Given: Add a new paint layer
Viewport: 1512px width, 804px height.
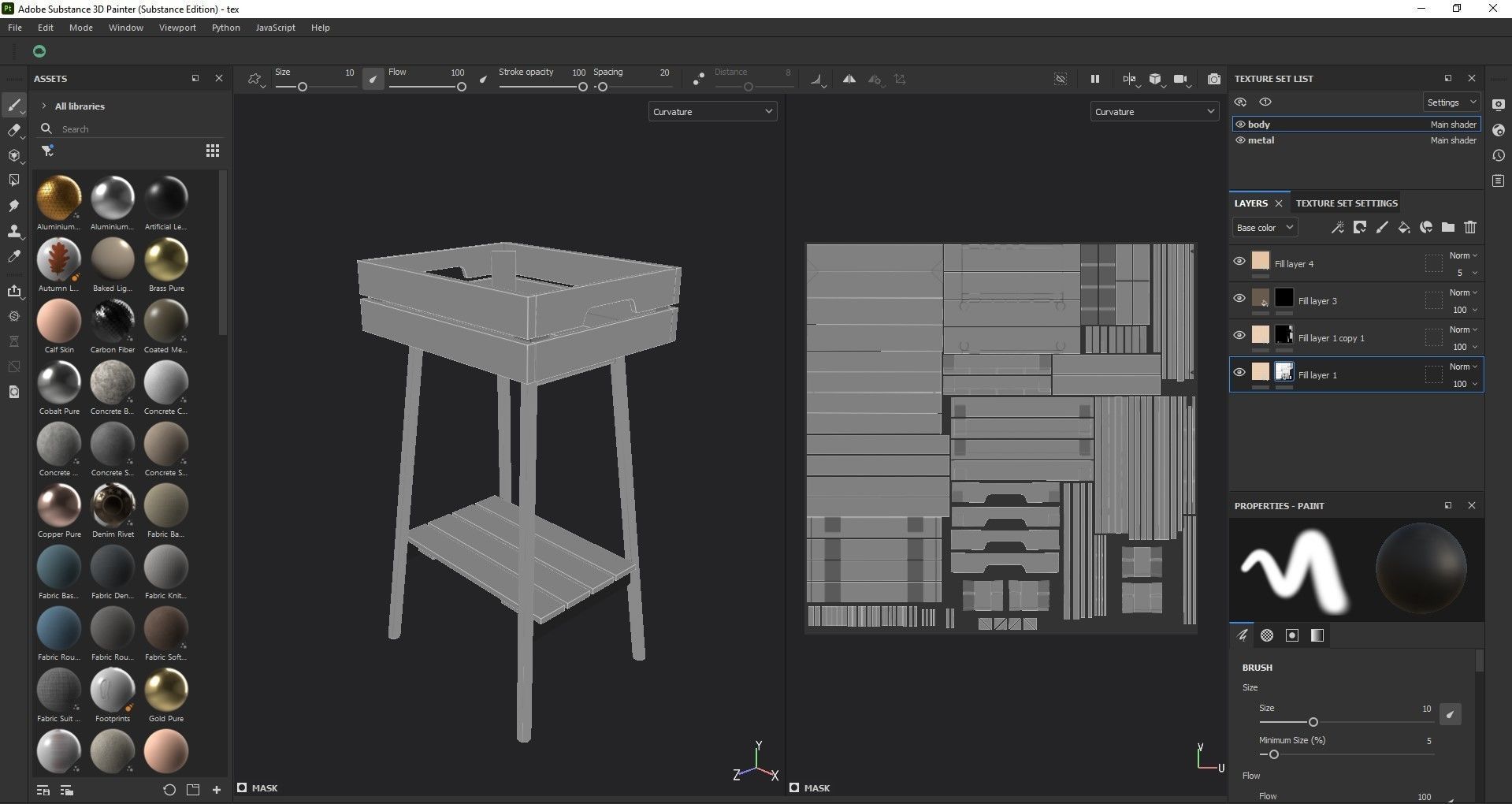Looking at the screenshot, I should (x=1382, y=228).
